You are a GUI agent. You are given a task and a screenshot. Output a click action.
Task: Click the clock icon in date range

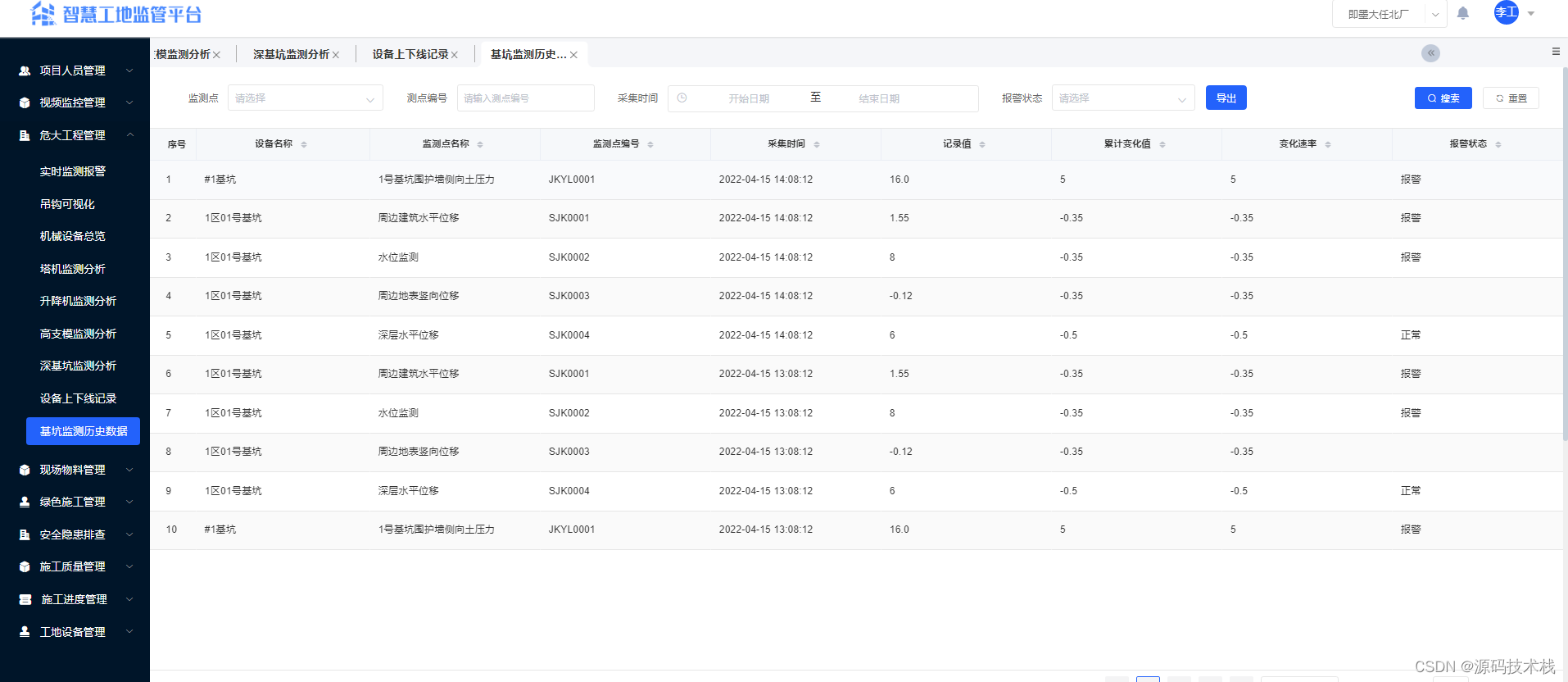682,98
